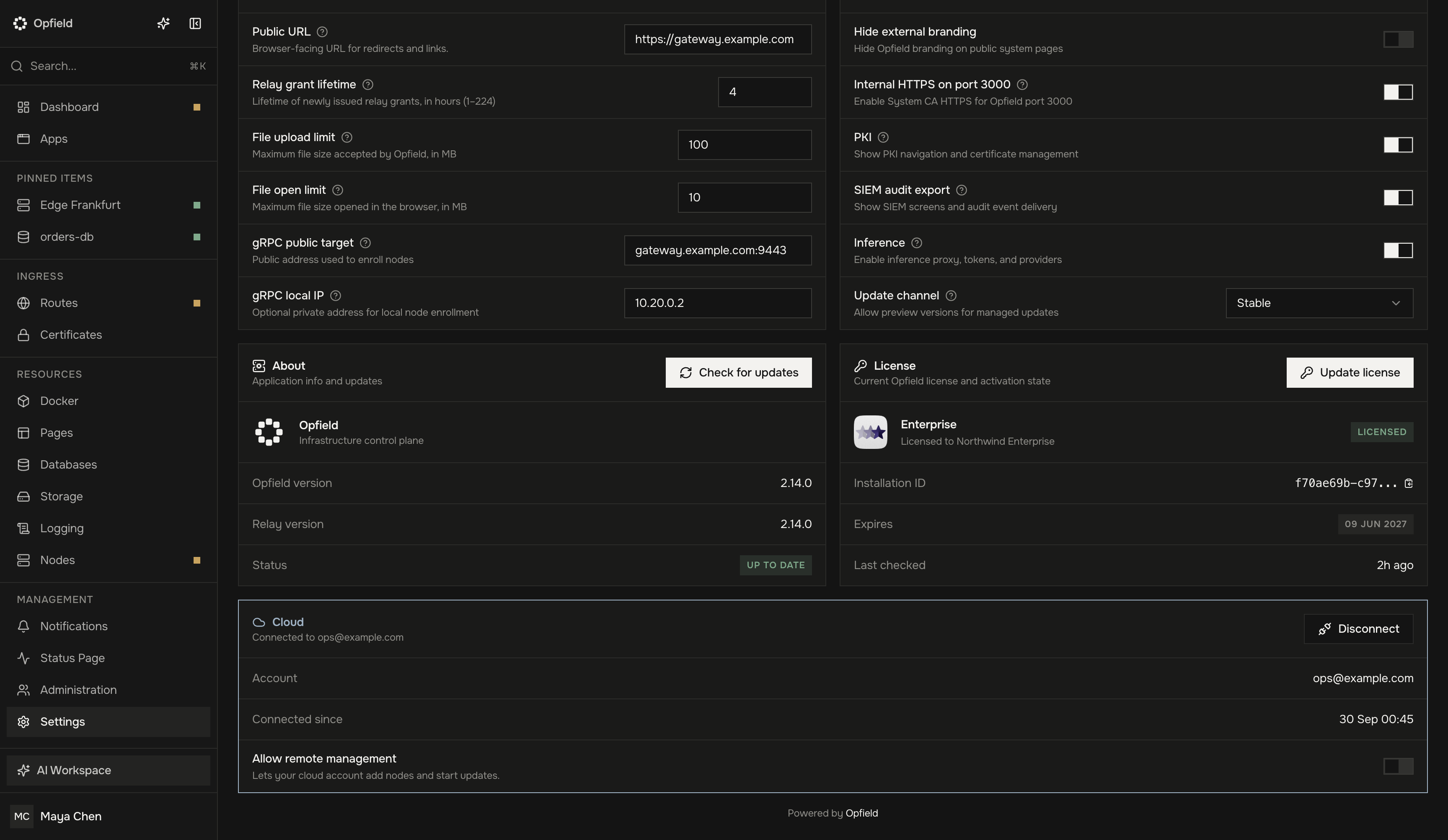Click help icon beside Inference
The image size is (1448, 840).
click(x=917, y=243)
